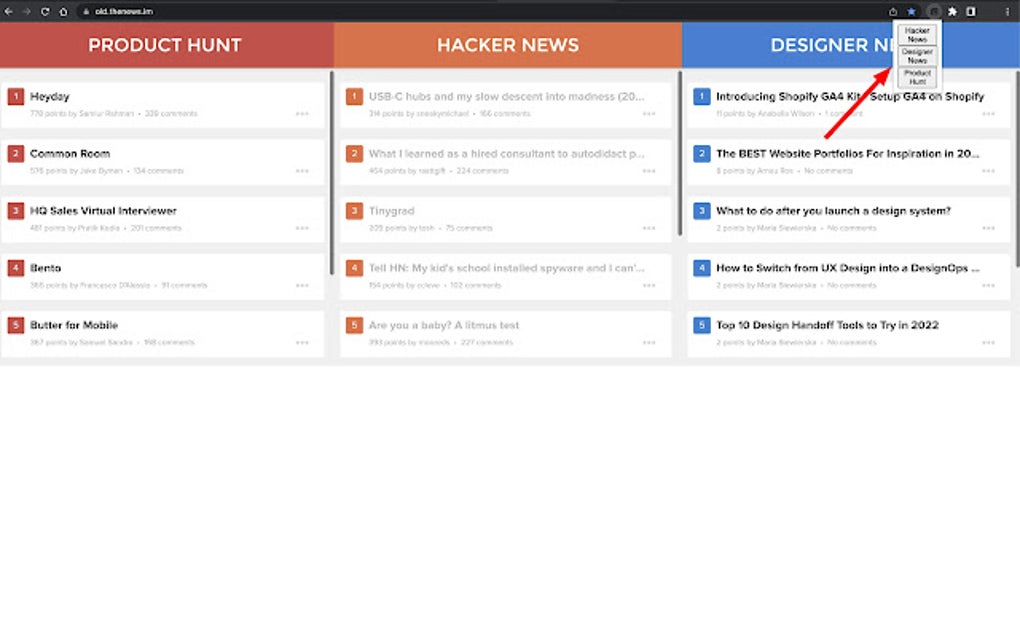Open Are you a baby litmus test story
1020x638 pixels.
point(444,325)
